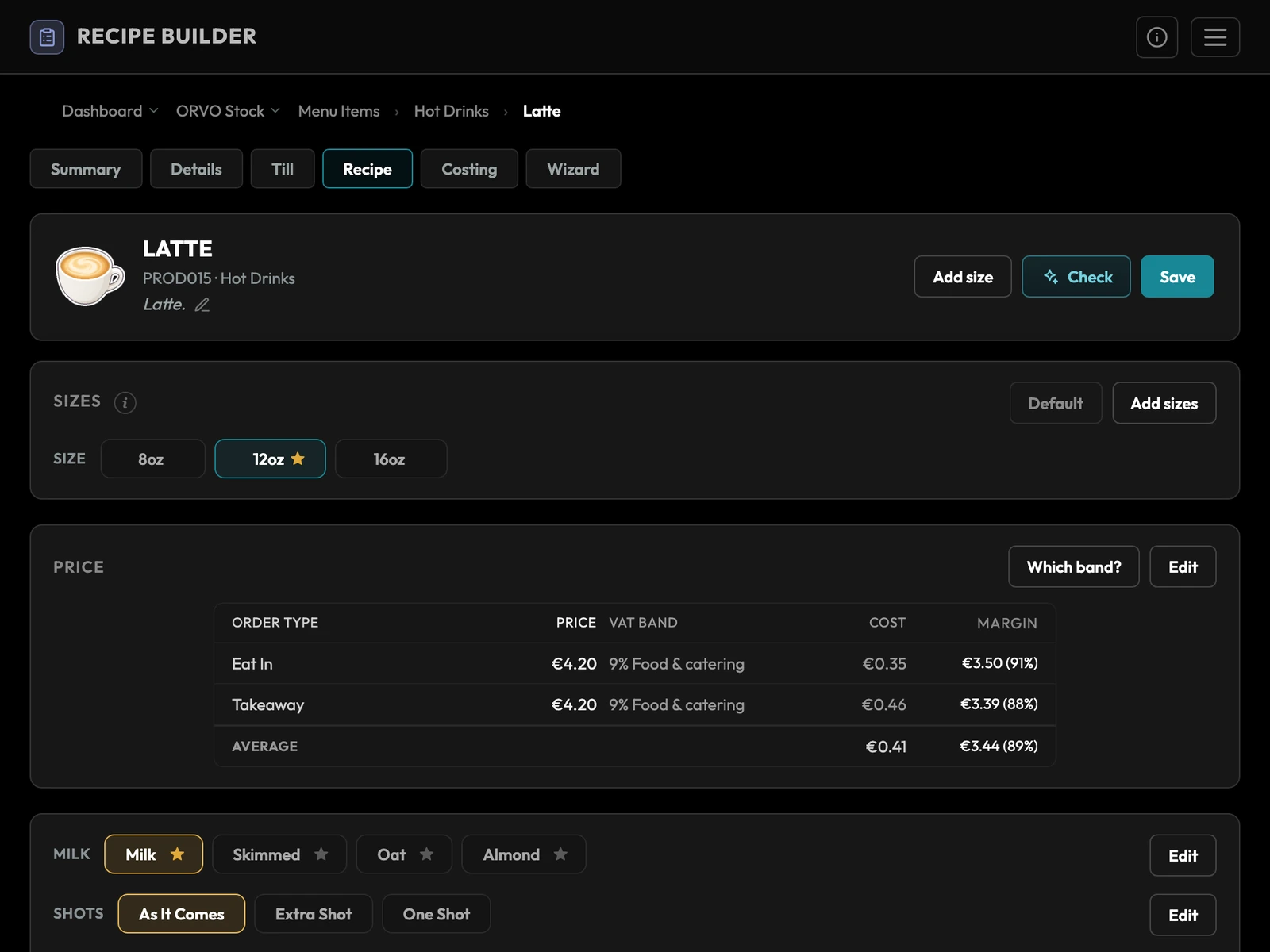Run the Check button
The height and width of the screenshot is (952, 1270).
coord(1076,277)
